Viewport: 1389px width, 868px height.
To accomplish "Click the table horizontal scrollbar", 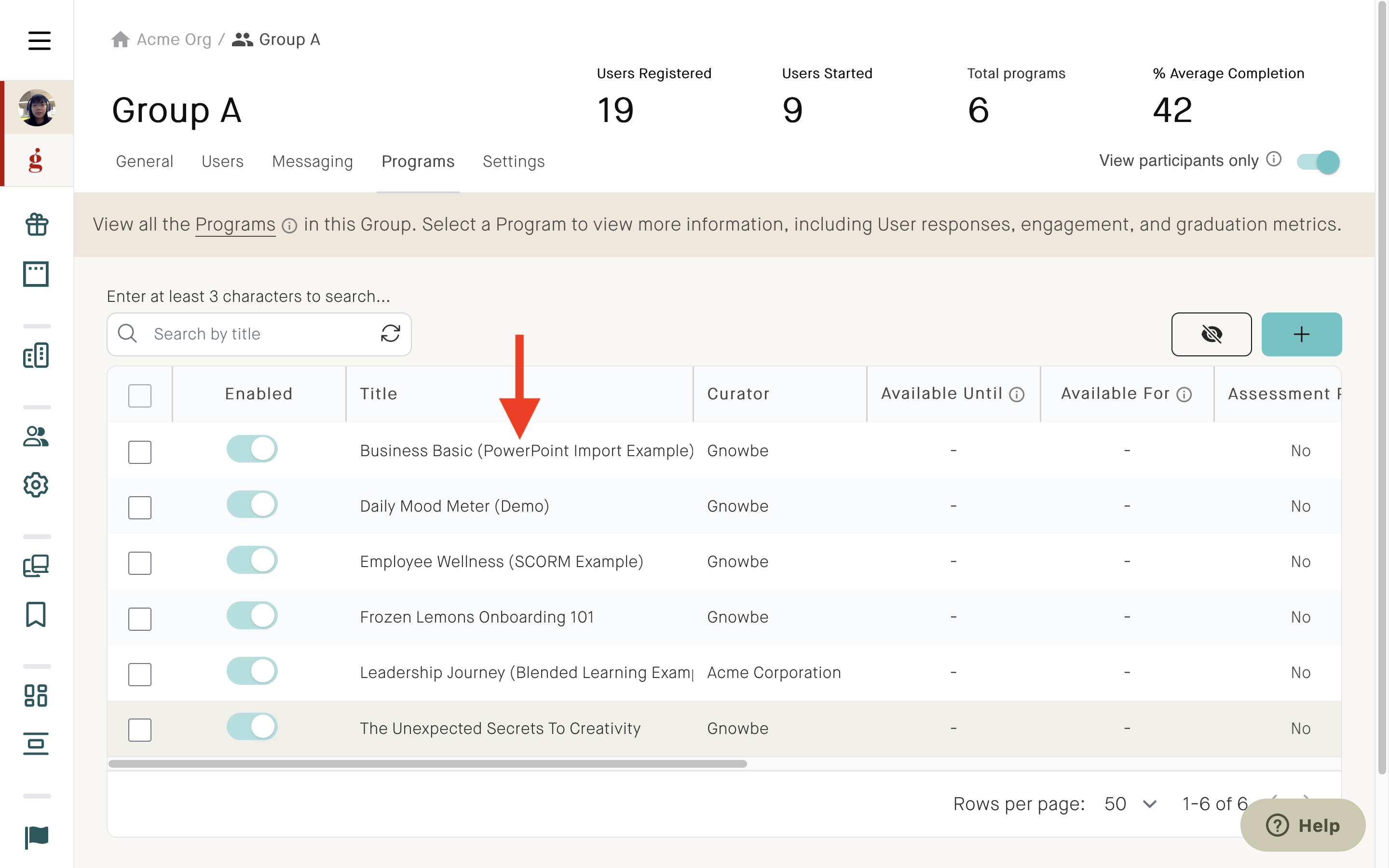I will coord(428,764).
